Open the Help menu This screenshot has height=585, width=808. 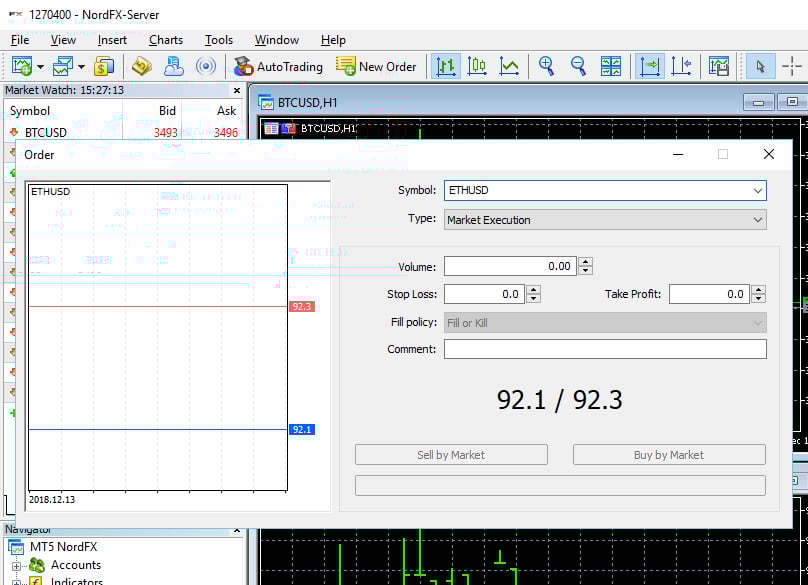point(333,40)
